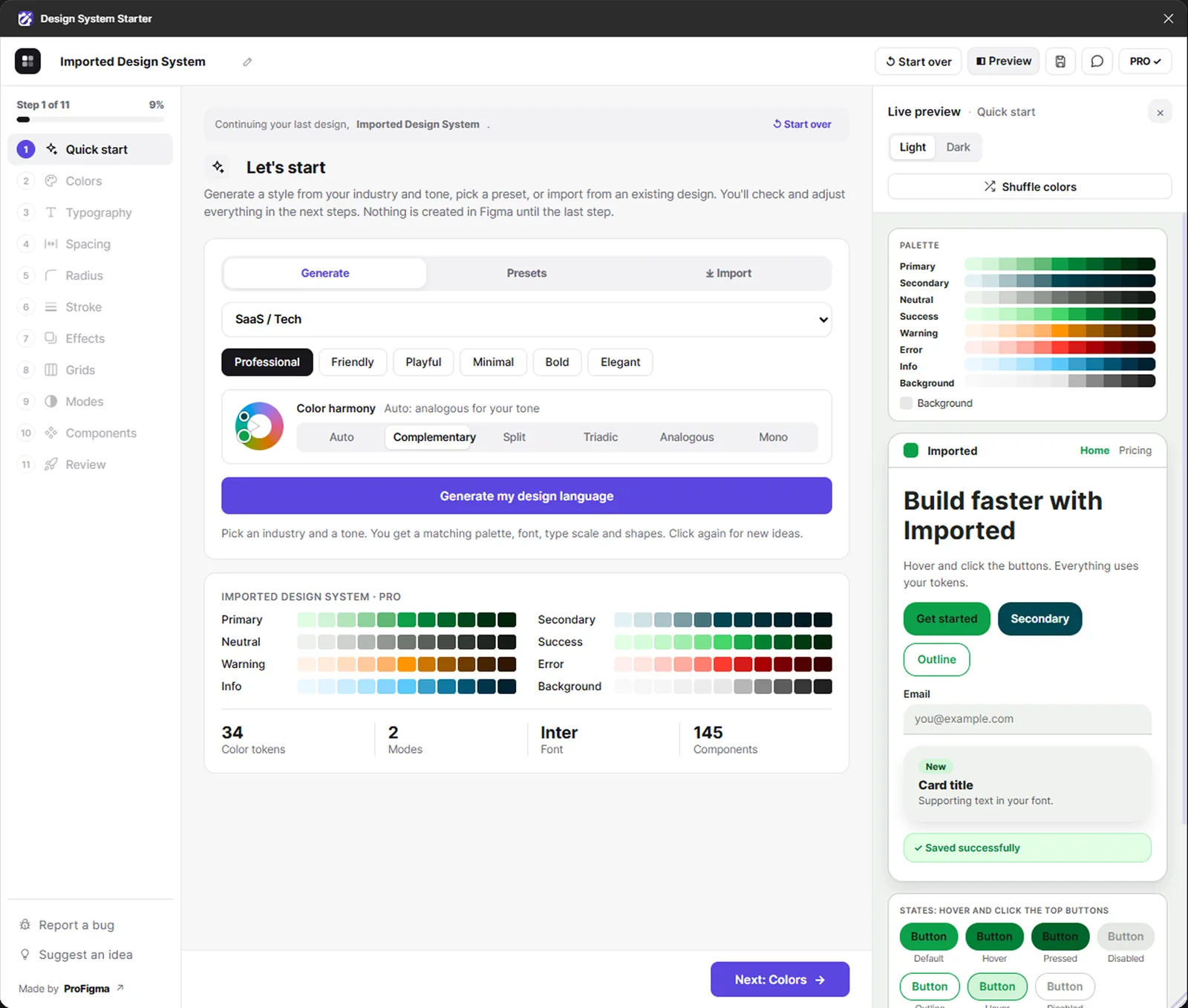Choose Minimal tone
The image size is (1188, 1008).
[x=493, y=362]
